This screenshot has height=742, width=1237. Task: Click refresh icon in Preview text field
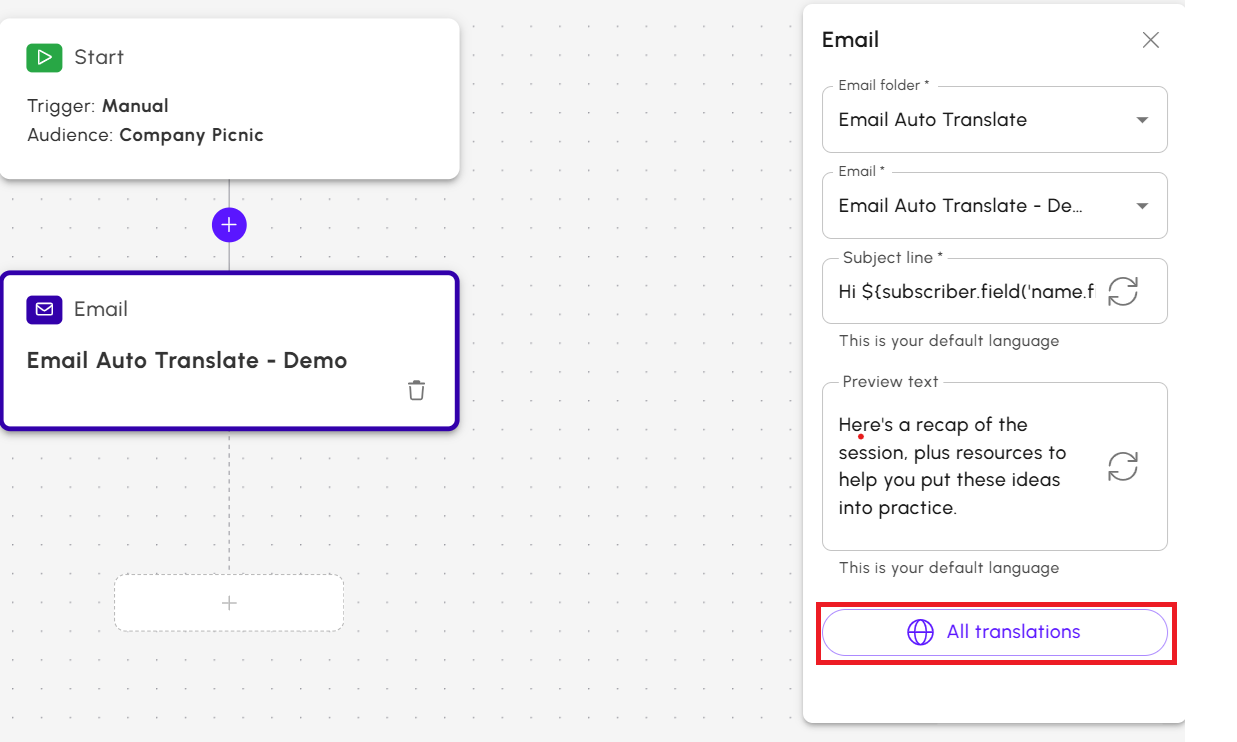(1123, 466)
